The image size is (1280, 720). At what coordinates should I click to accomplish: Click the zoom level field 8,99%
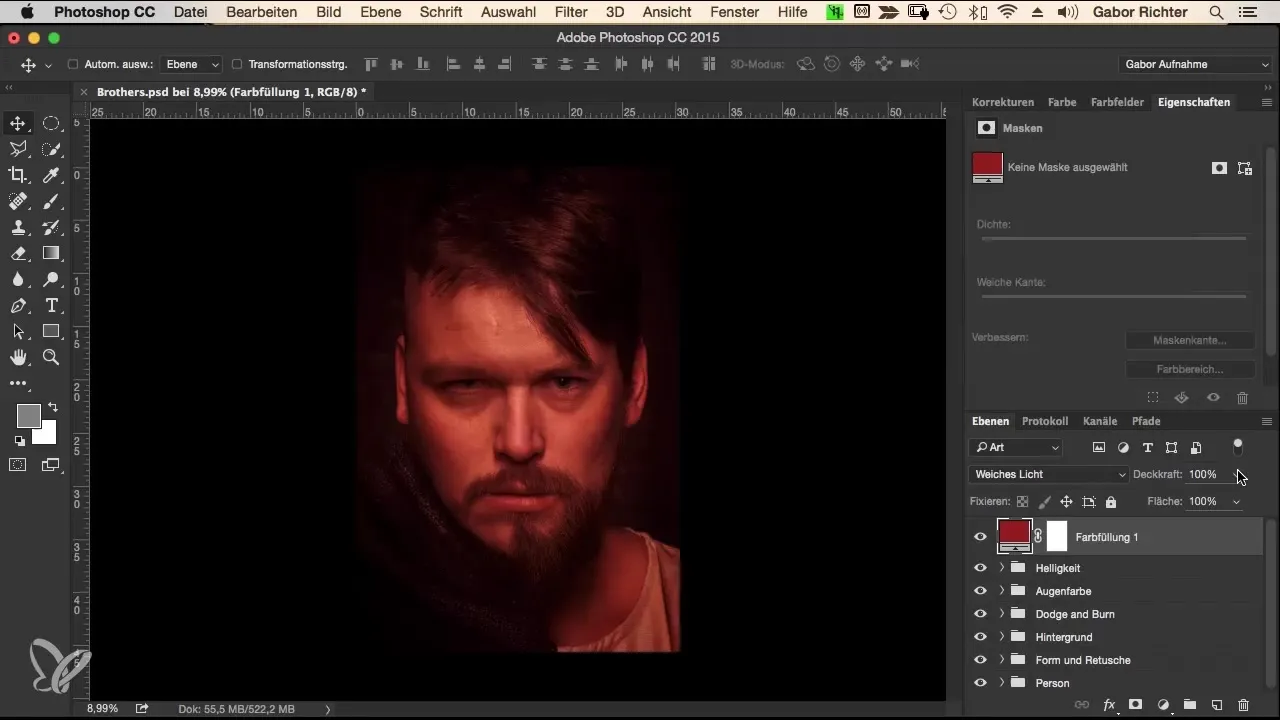pyautogui.click(x=102, y=708)
